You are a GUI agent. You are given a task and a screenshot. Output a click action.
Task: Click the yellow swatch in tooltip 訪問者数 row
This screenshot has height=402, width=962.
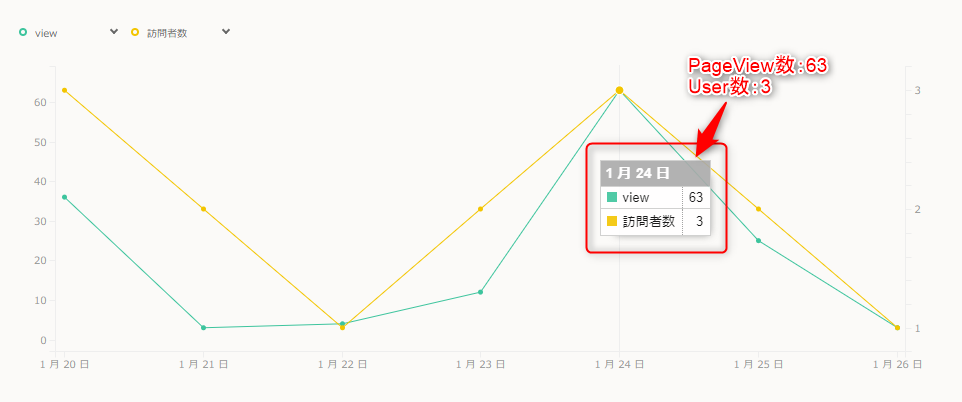[x=612, y=222]
